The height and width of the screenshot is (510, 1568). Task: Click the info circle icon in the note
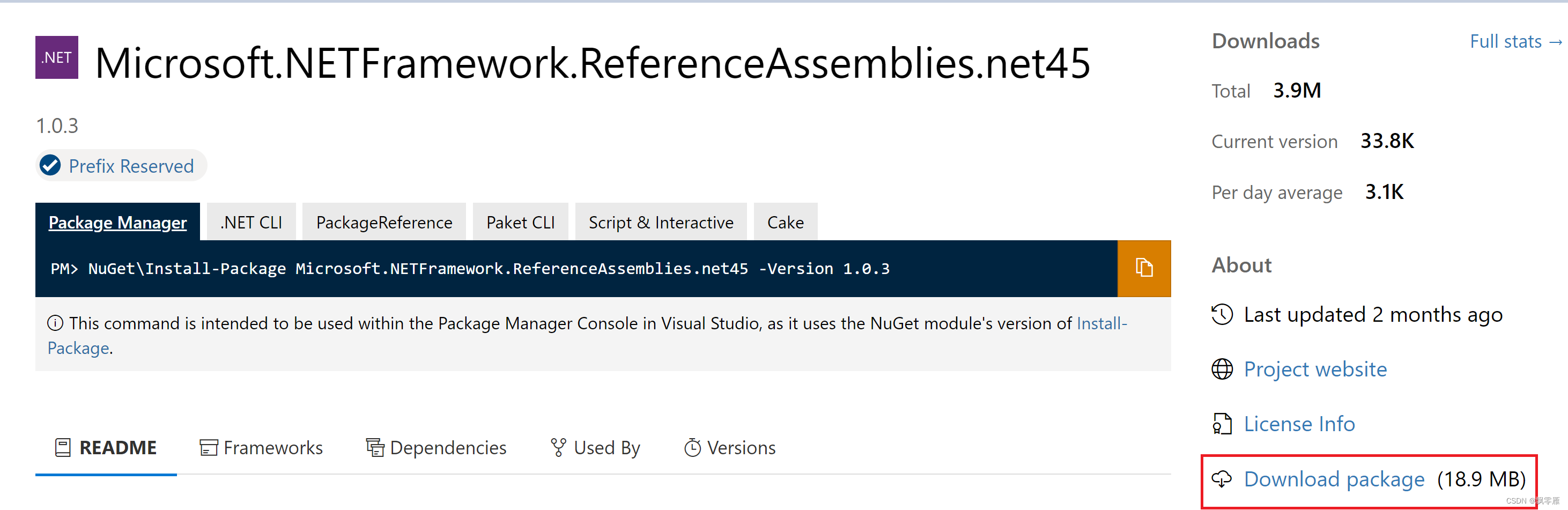(55, 322)
